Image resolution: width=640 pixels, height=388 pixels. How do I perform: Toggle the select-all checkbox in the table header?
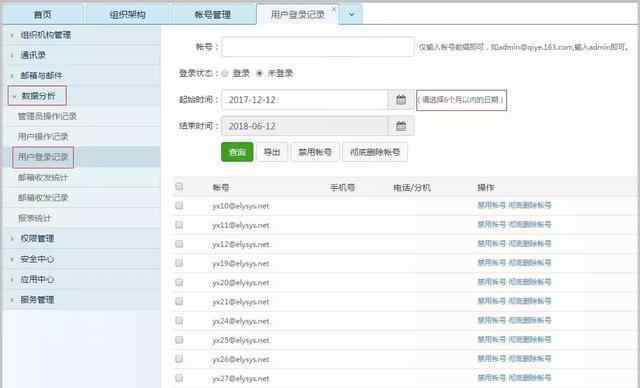(179, 187)
